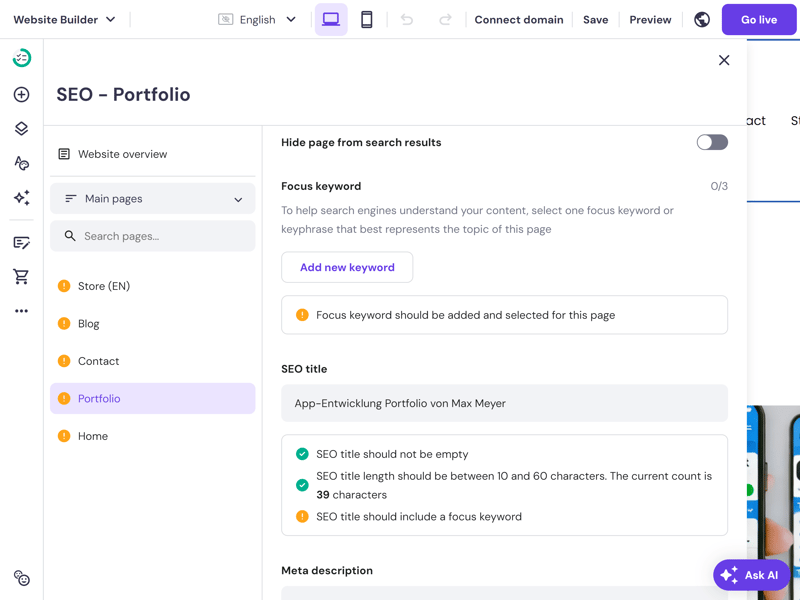Click the Preview button
800x600 pixels.
650,19
